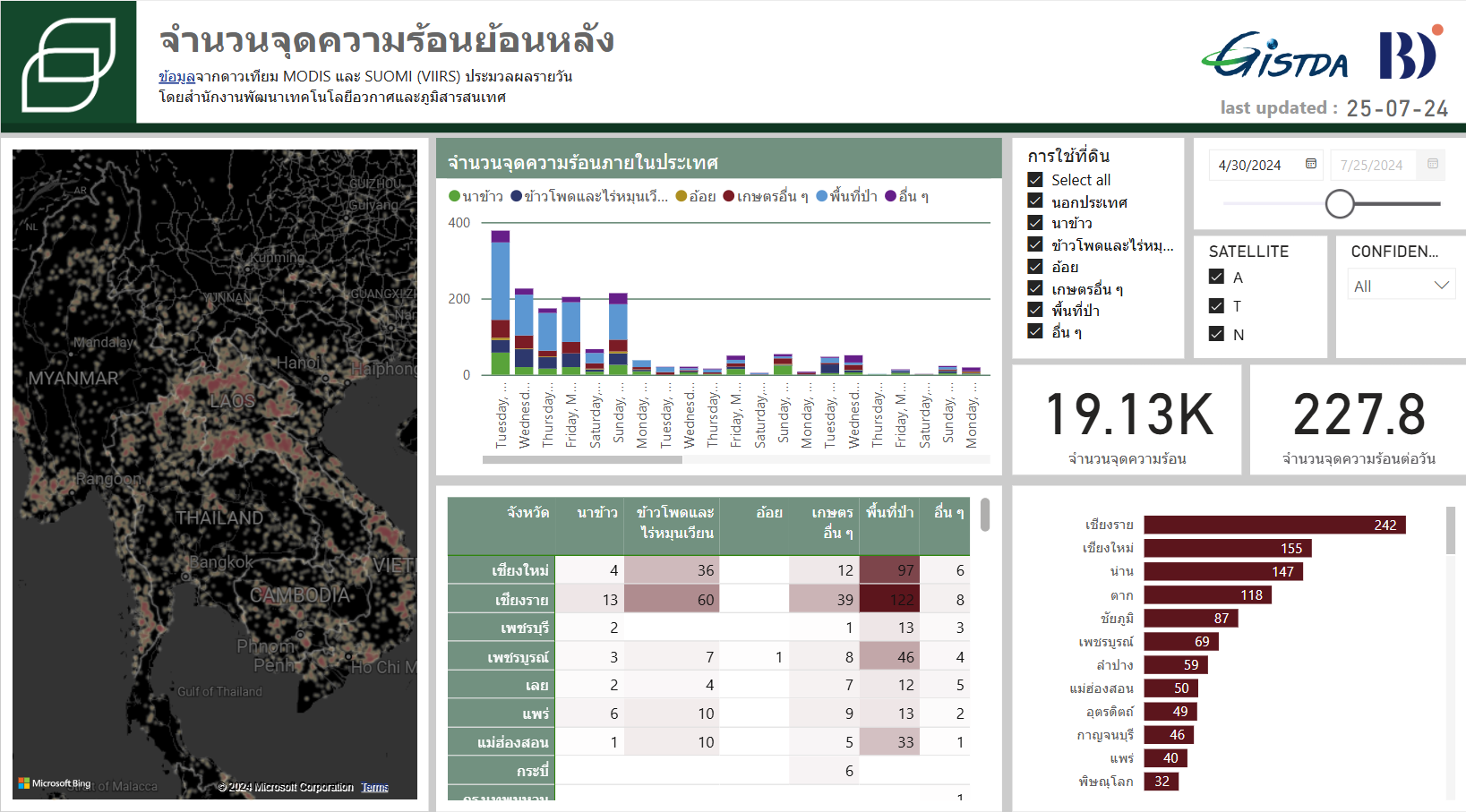Open the start date calendar picker icon

(x=1311, y=165)
